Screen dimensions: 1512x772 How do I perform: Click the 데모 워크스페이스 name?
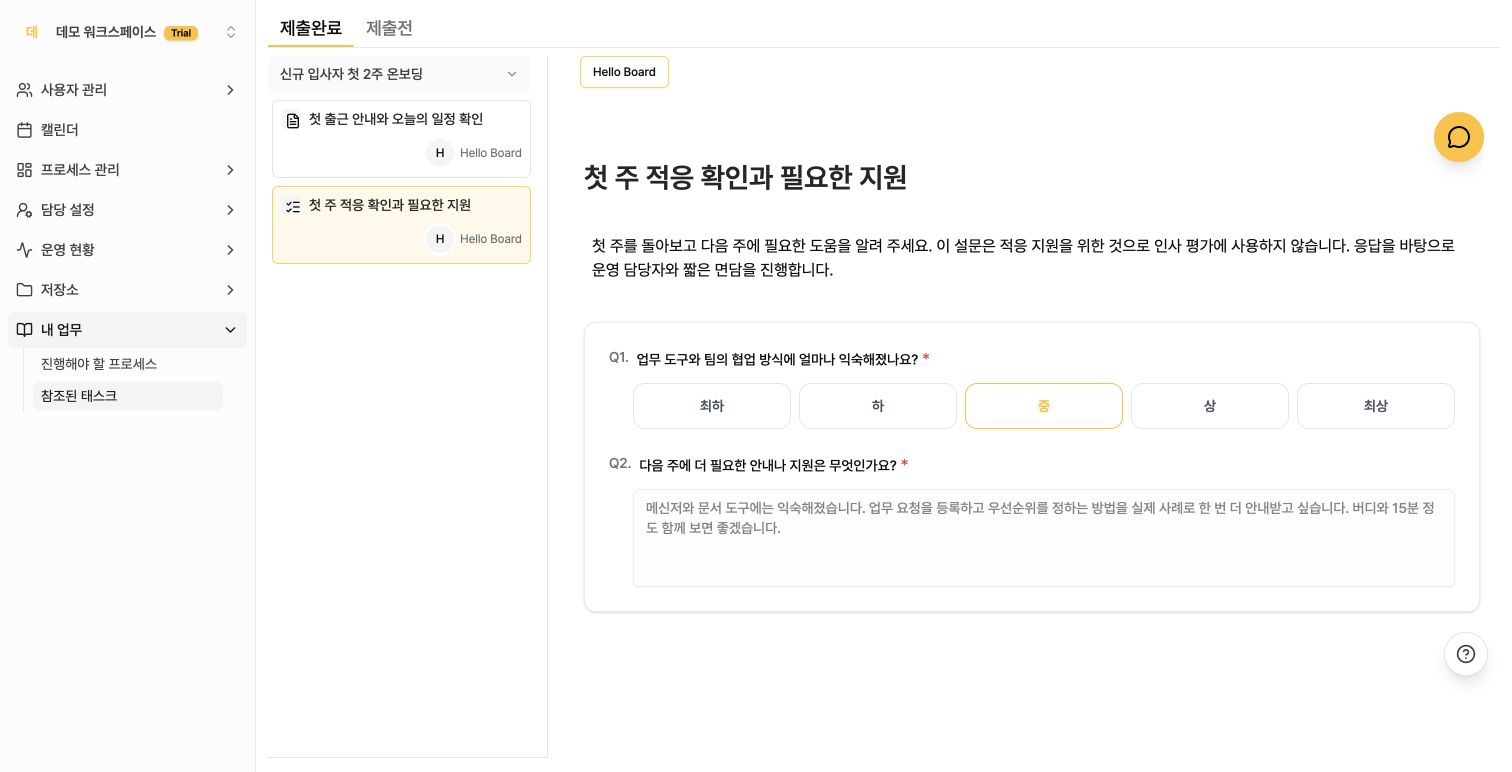point(106,32)
